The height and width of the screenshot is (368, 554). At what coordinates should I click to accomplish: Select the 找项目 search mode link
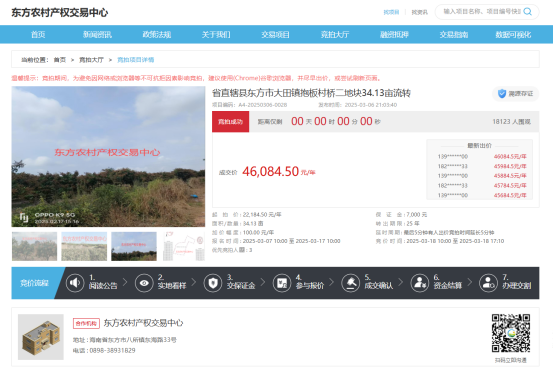[391, 12]
